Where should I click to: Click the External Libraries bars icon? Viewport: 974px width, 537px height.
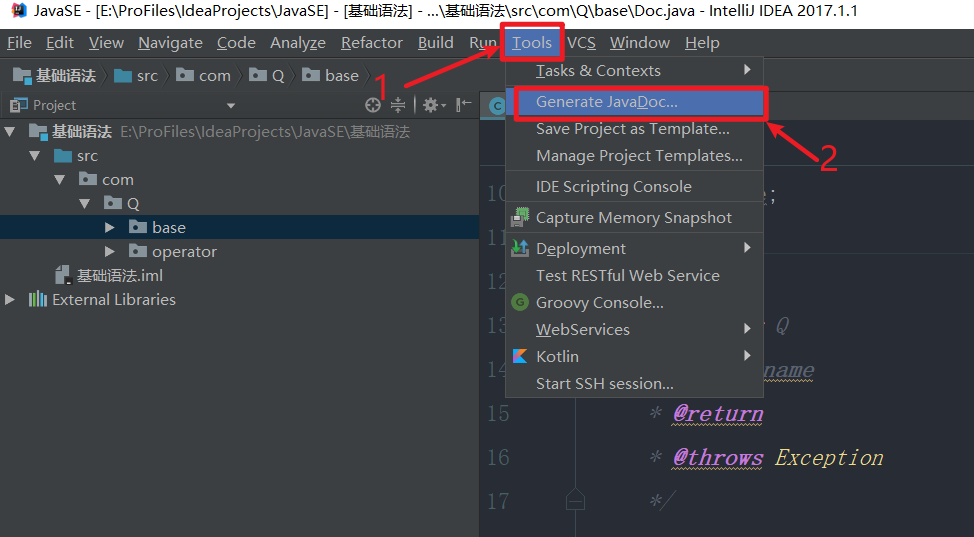(37, 300)
